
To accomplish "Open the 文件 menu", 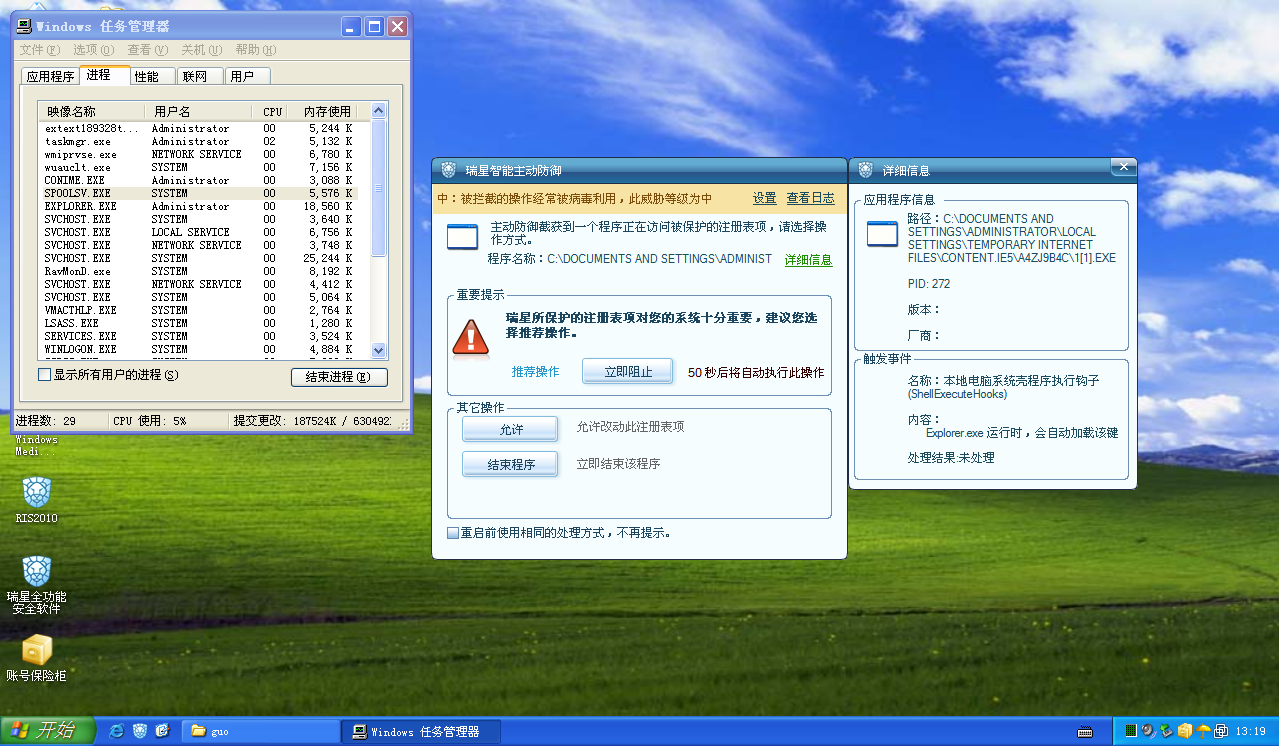I will tap(40, 50).
